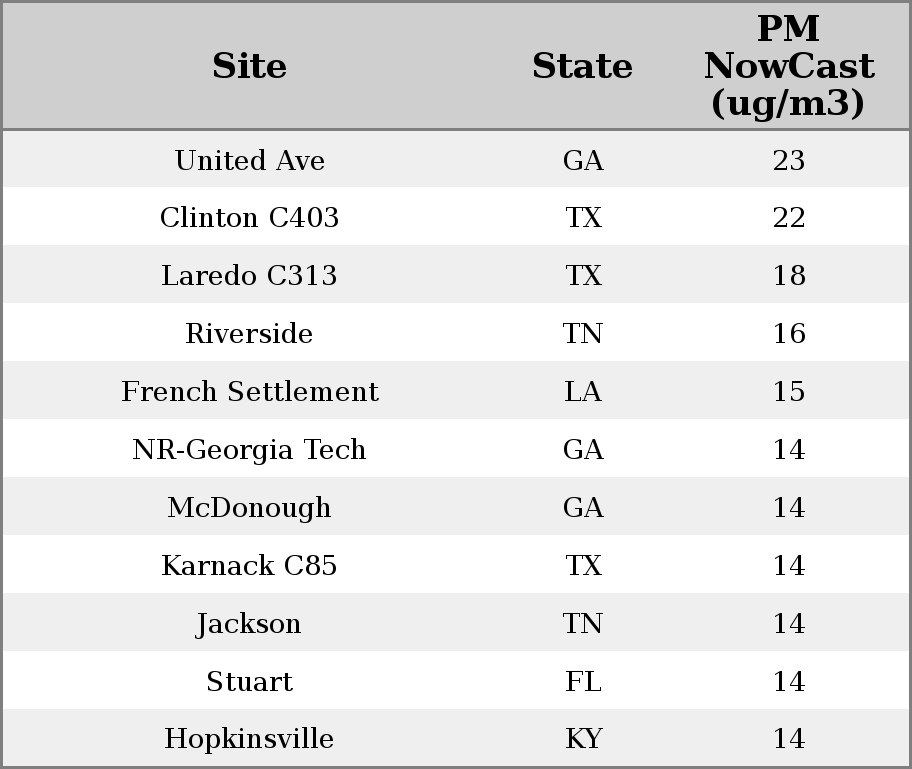This screenshot has width=912, height=769.
Task: Click the PM NowCast column header
Action: pos(788,66)
